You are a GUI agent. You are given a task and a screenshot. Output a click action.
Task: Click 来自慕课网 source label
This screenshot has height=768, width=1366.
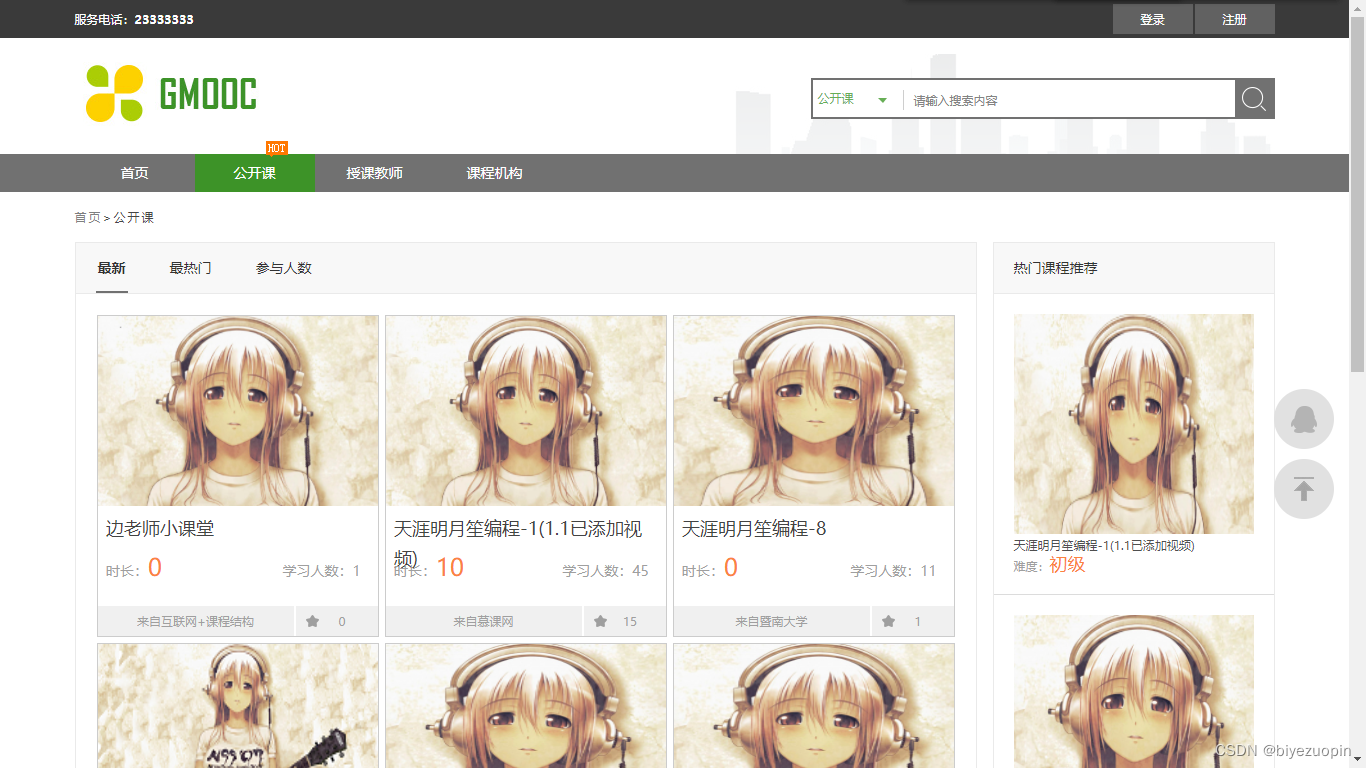[484, 621]
